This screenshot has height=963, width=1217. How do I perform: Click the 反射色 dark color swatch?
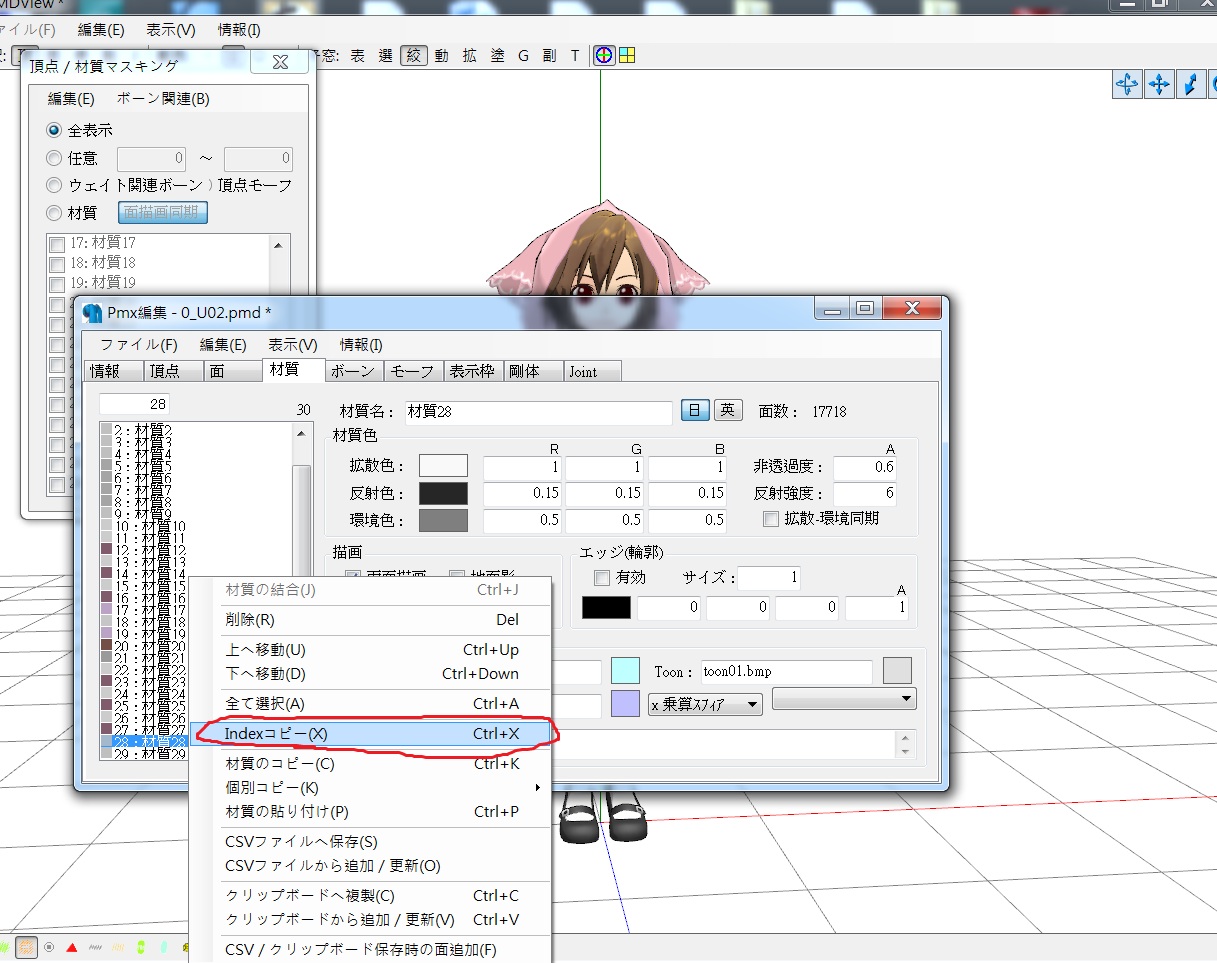tap(443, 493)
